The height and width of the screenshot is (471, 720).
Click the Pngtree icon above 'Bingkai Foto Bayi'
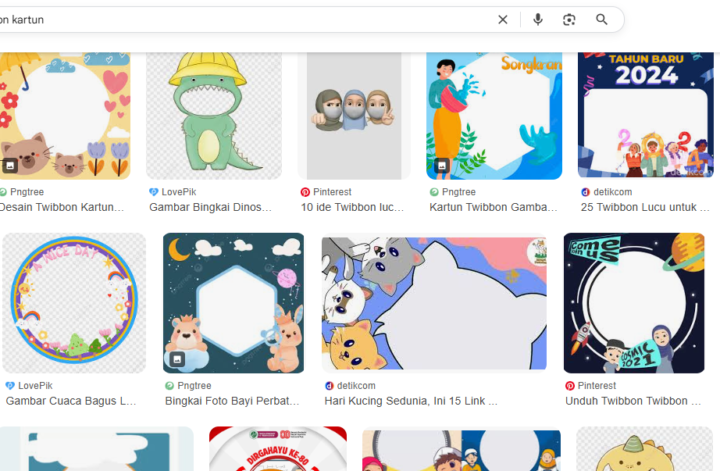(170, 385)
